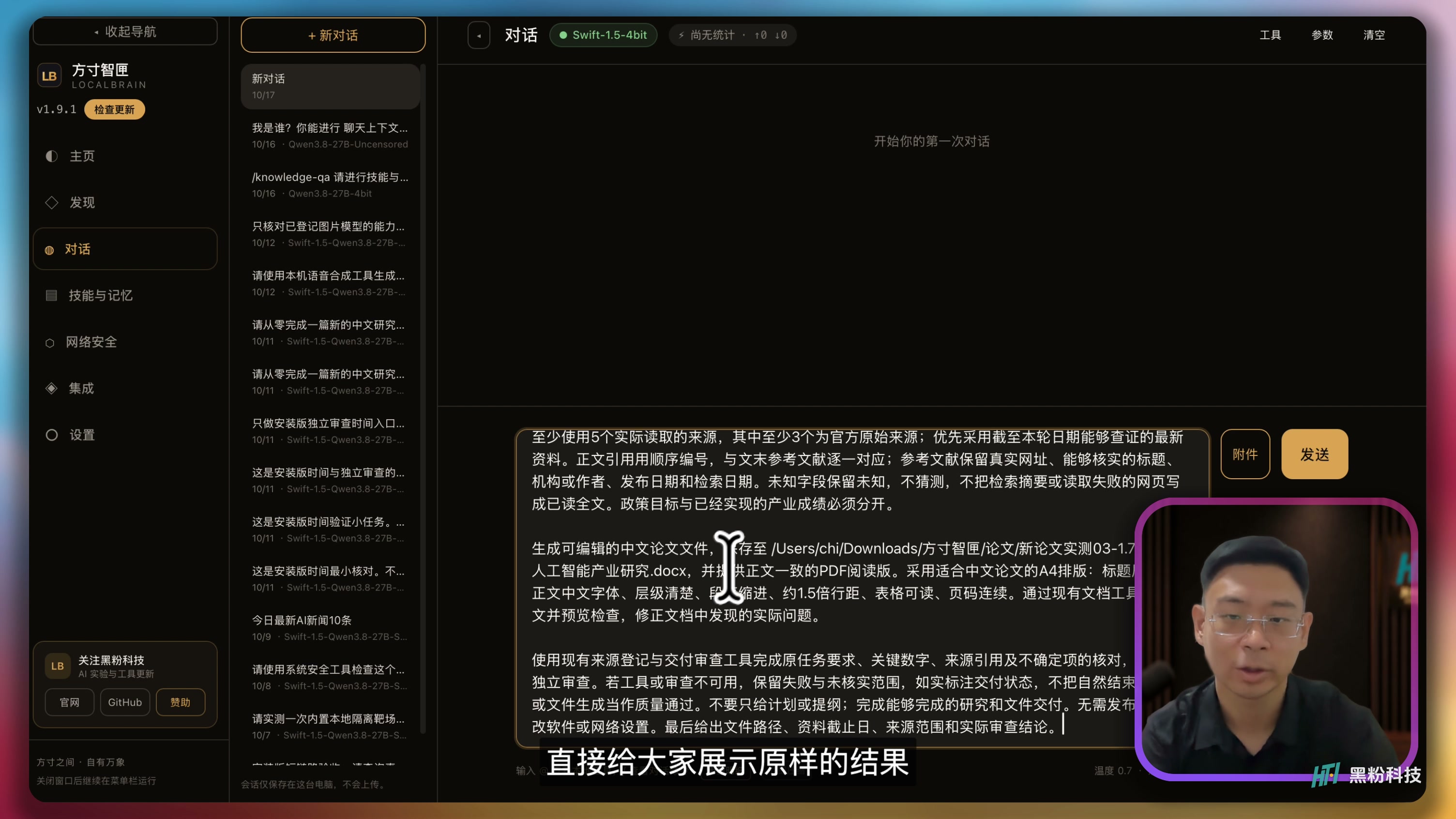Open the /knowledge-qa conversation
The image size is (1456, 819).
click(x=330, y=184)
